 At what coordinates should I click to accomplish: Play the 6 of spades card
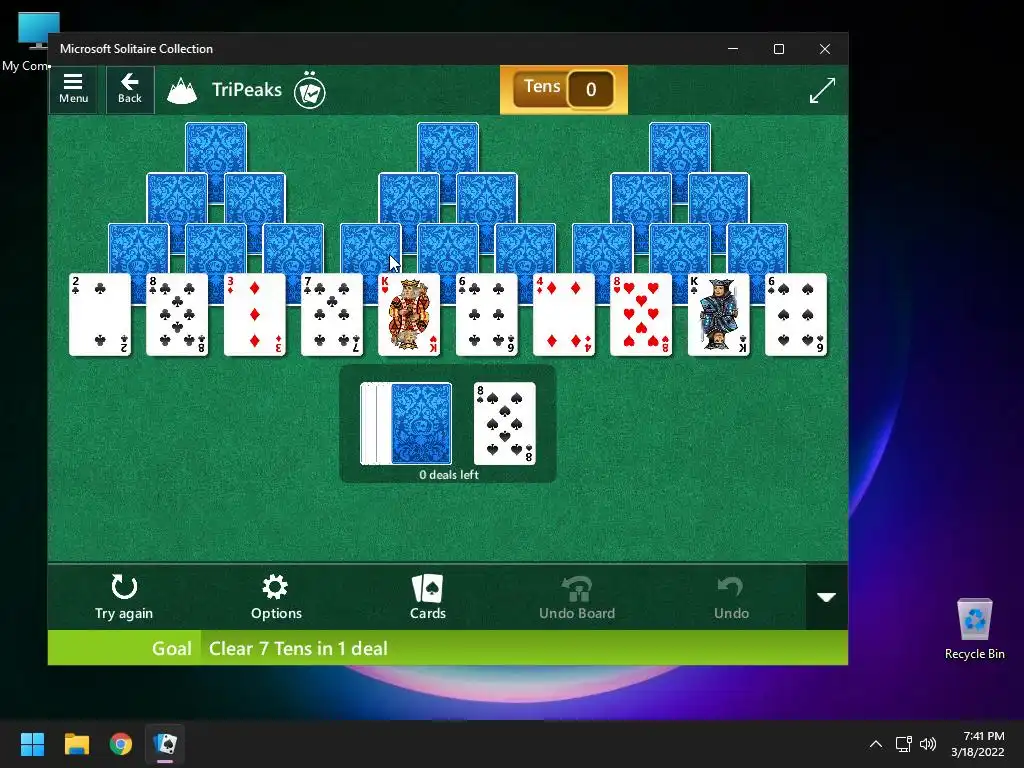coord(795,315)
